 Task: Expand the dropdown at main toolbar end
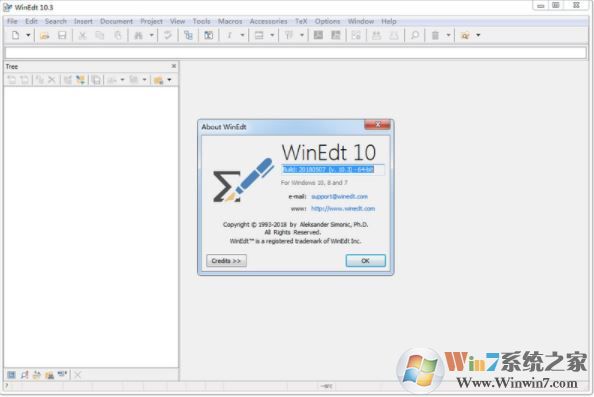coord(478,35)
